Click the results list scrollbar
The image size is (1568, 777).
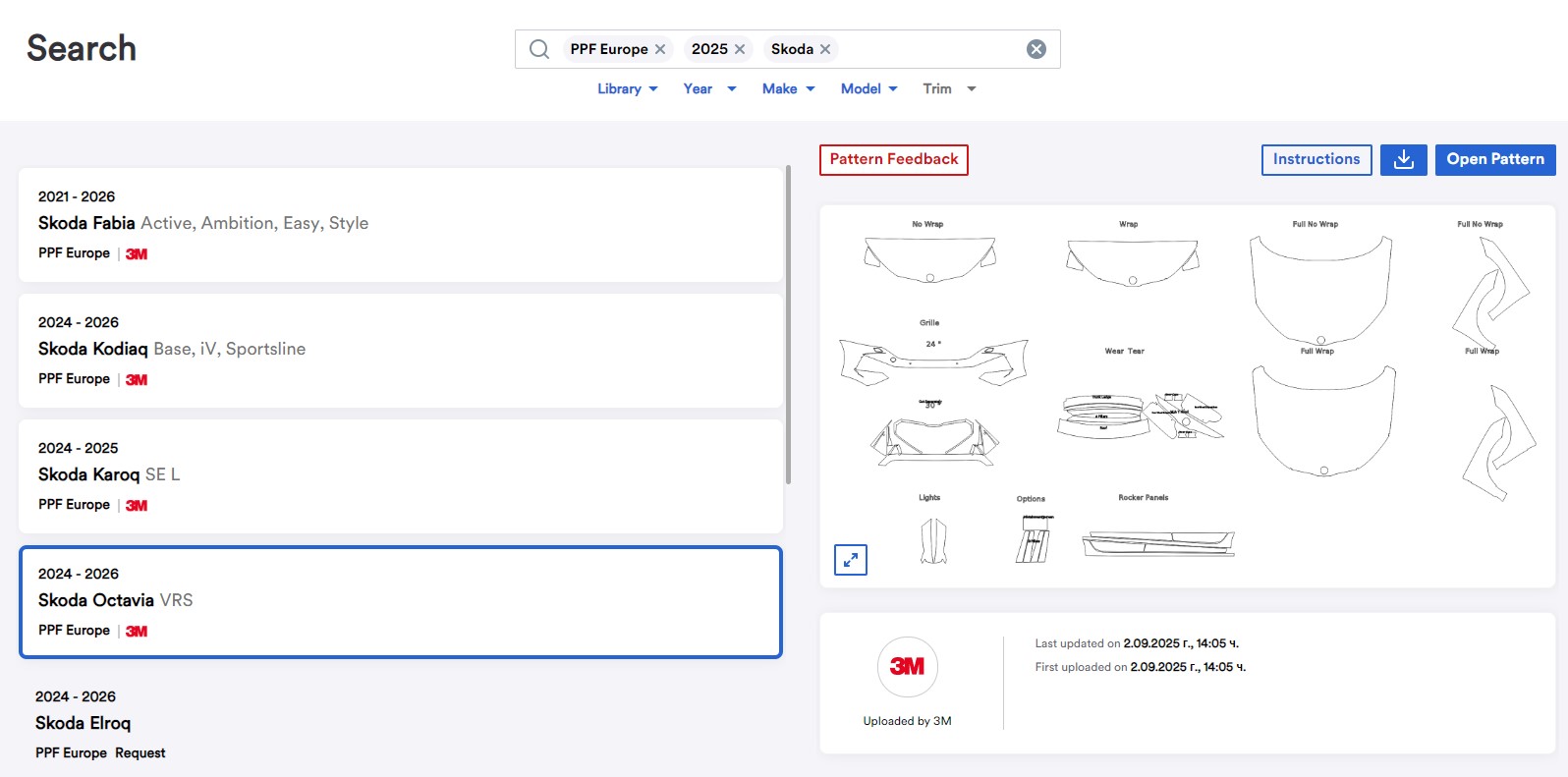[x=788, y=324]
